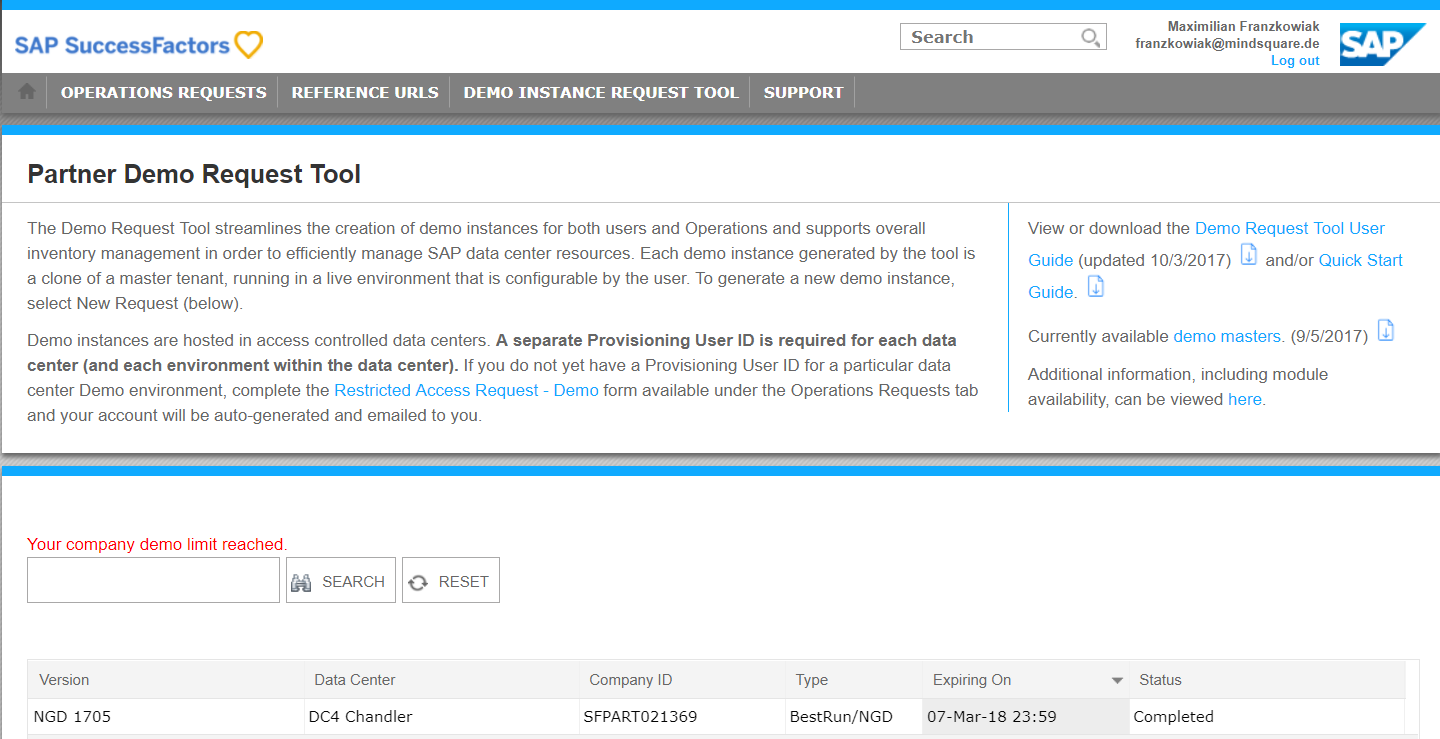This screenshot has height=739, width=1440.
Task: Click the Company ID column header
Action: point(681,680)
